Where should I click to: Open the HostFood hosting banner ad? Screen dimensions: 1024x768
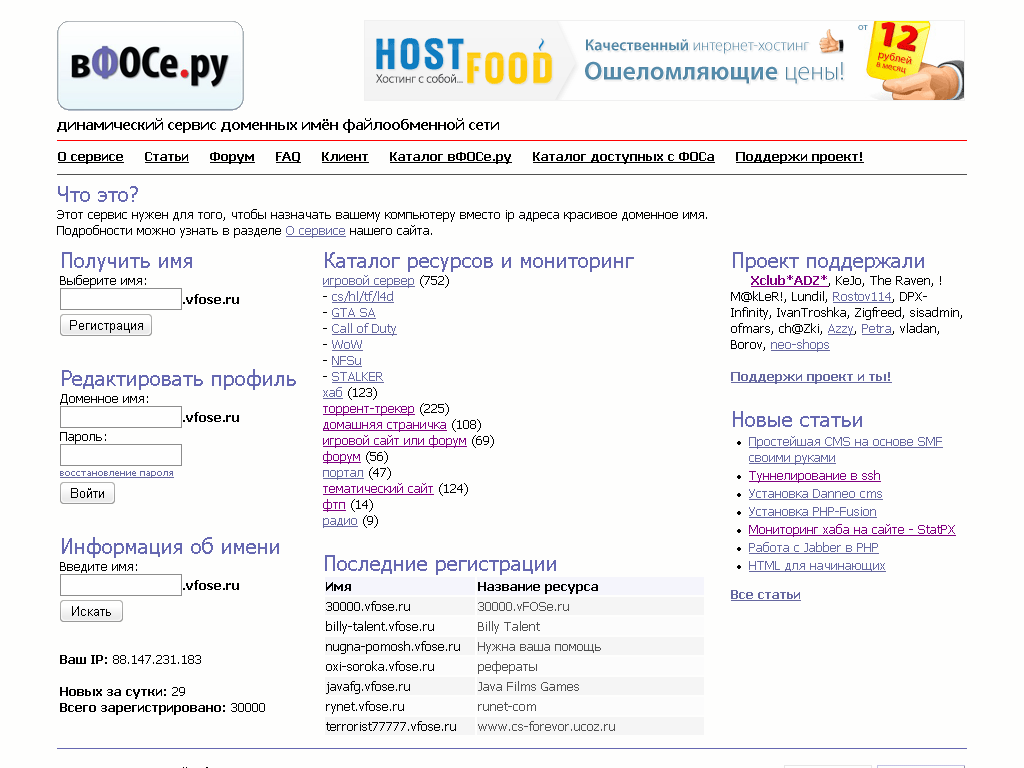pyautogui.click(x=664, y=60)
